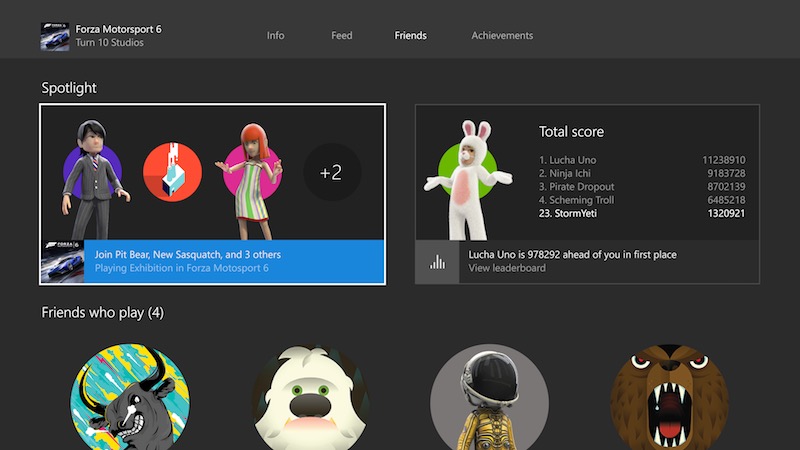
Task: Open the roaring bear friend gamerpic
Action: [670, 397]
